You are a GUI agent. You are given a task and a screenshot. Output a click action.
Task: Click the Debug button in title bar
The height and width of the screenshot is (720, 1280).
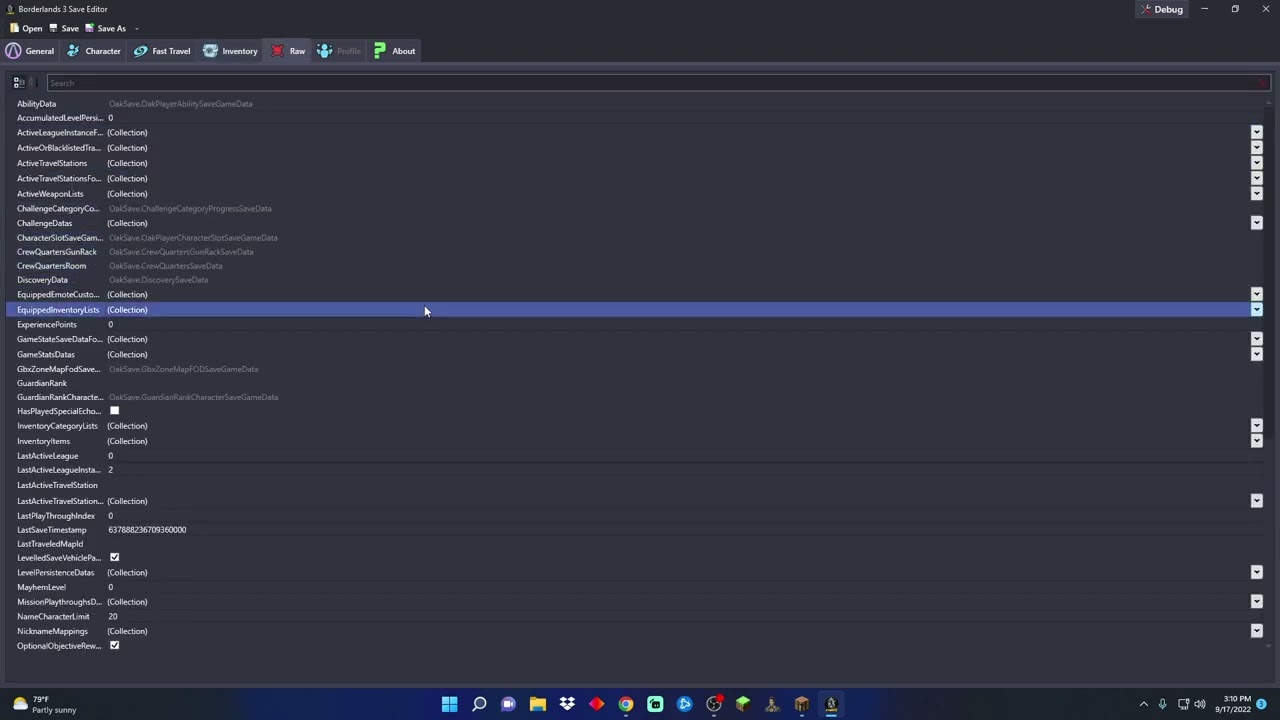click(1161, 9)
